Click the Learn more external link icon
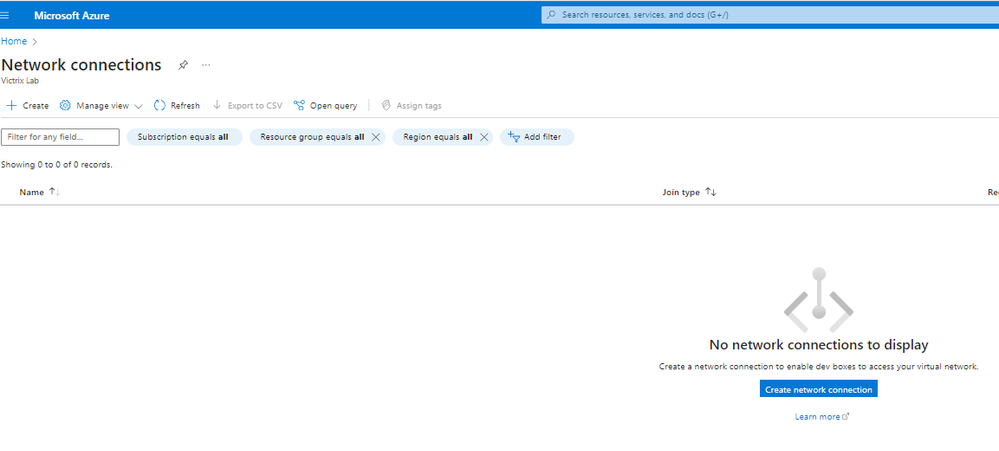This screenshot has width=999, height=451. coord(845,417)
